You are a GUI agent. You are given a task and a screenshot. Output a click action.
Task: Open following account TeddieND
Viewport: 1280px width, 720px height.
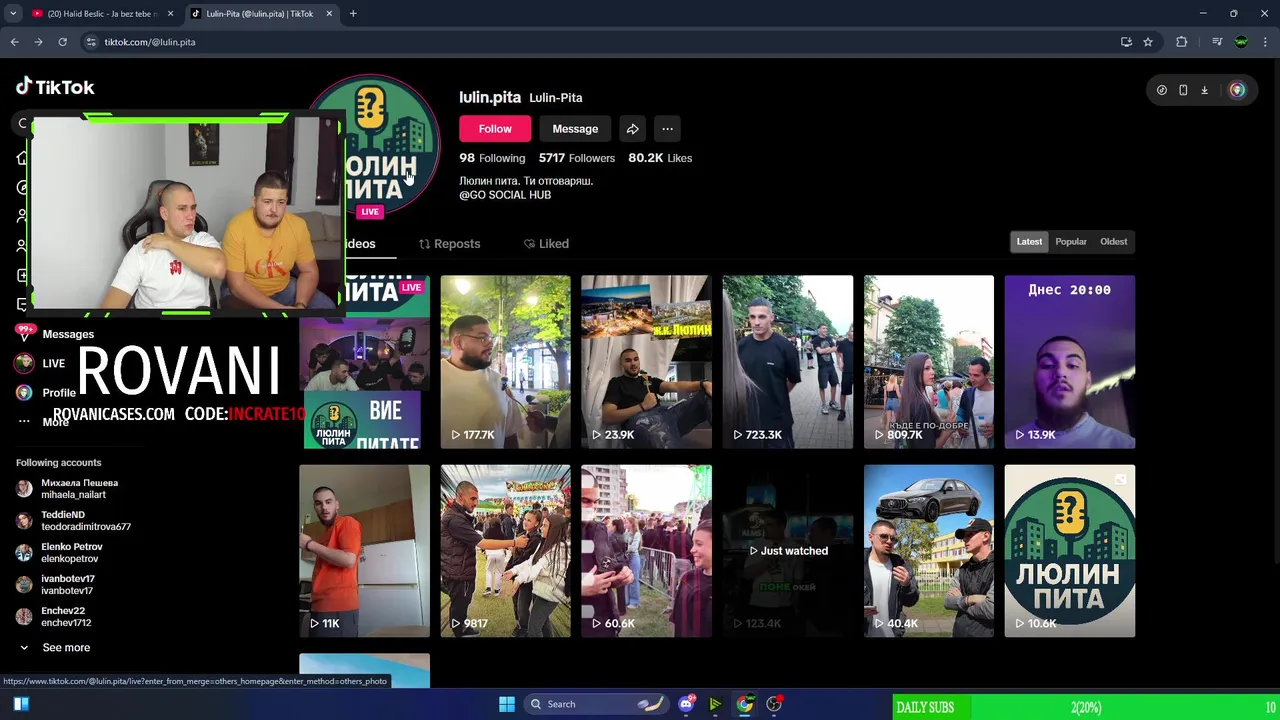pyautogui.click(x=74, y=521)
